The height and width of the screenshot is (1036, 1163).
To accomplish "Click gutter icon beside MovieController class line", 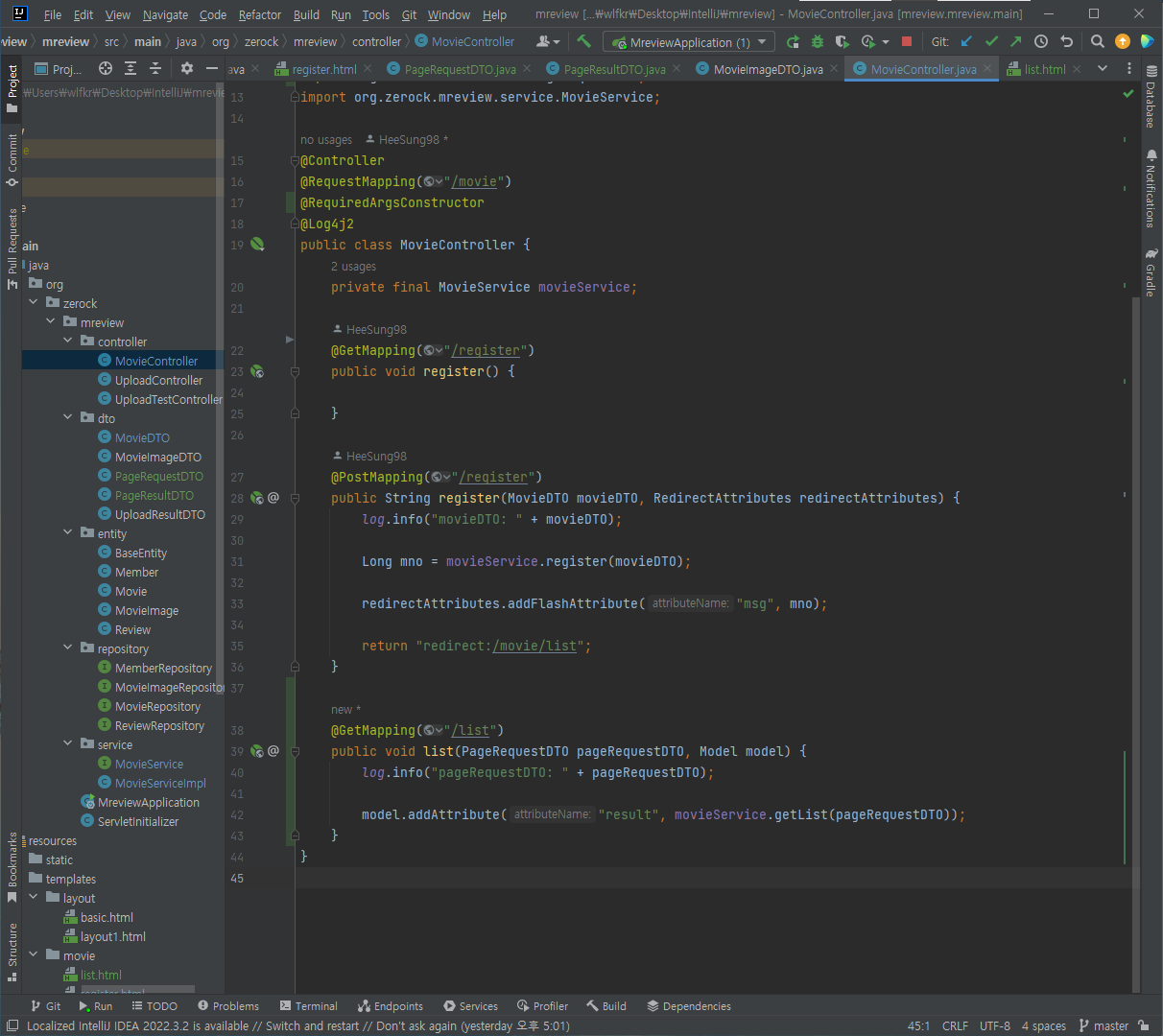I will (257, 245).
